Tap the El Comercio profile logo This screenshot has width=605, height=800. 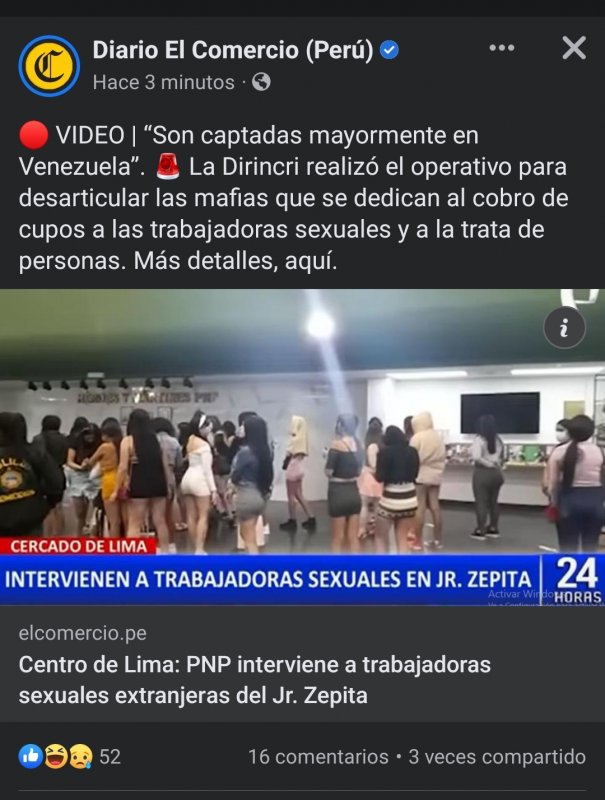coord(49,66)
